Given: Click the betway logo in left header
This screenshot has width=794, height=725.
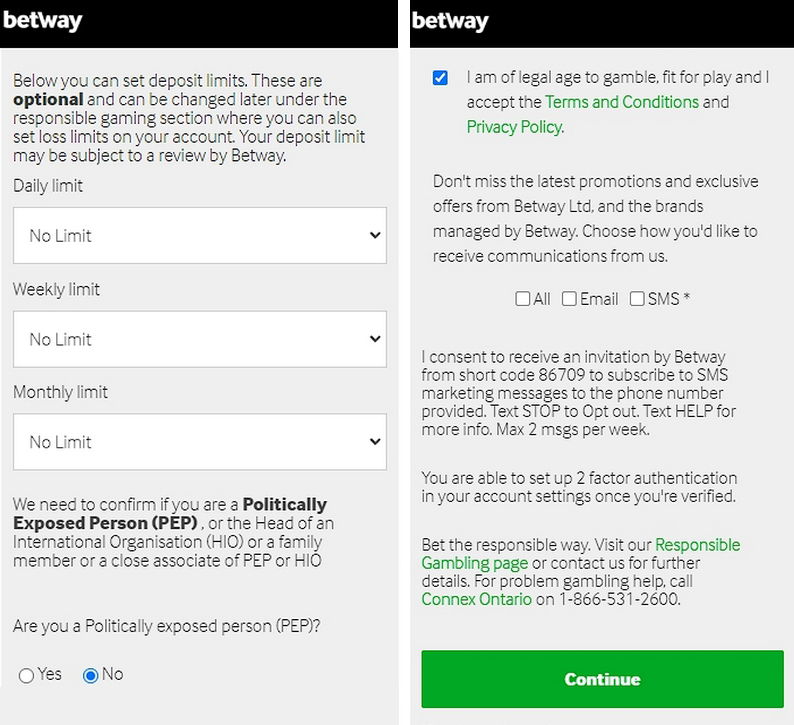Looking at the screenshot, I should 43,21.
